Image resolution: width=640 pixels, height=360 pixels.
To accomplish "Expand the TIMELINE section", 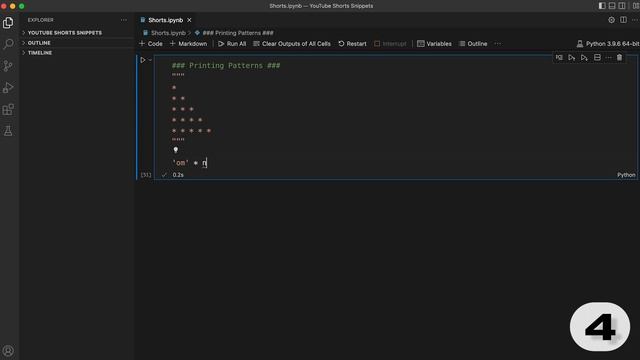I will [40, 53].
